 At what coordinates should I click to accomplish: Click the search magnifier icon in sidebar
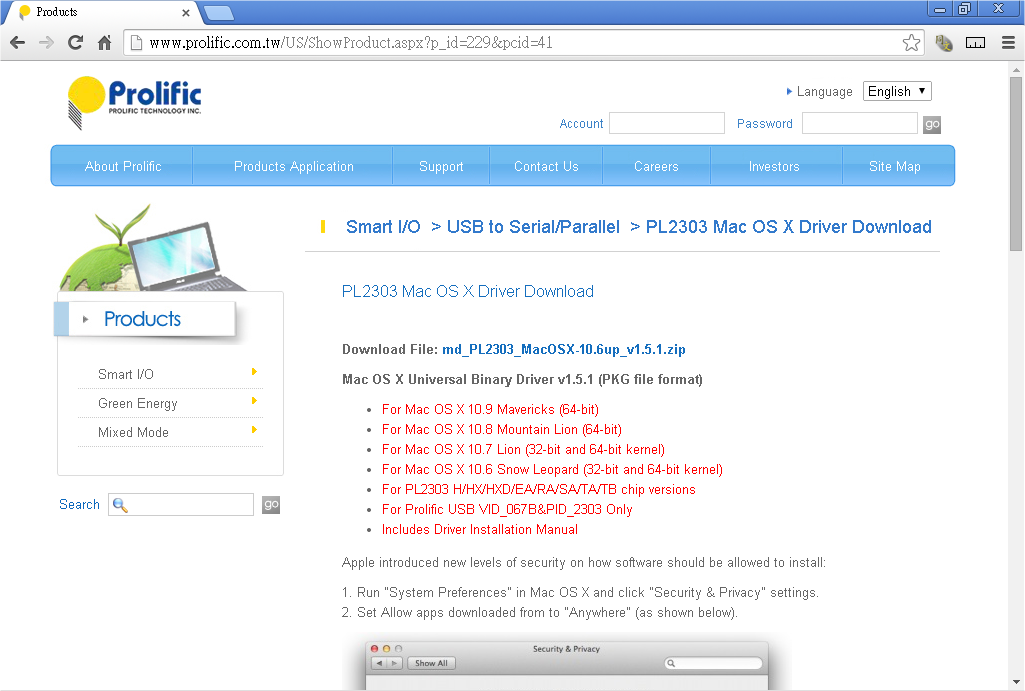tap(121, 505)
